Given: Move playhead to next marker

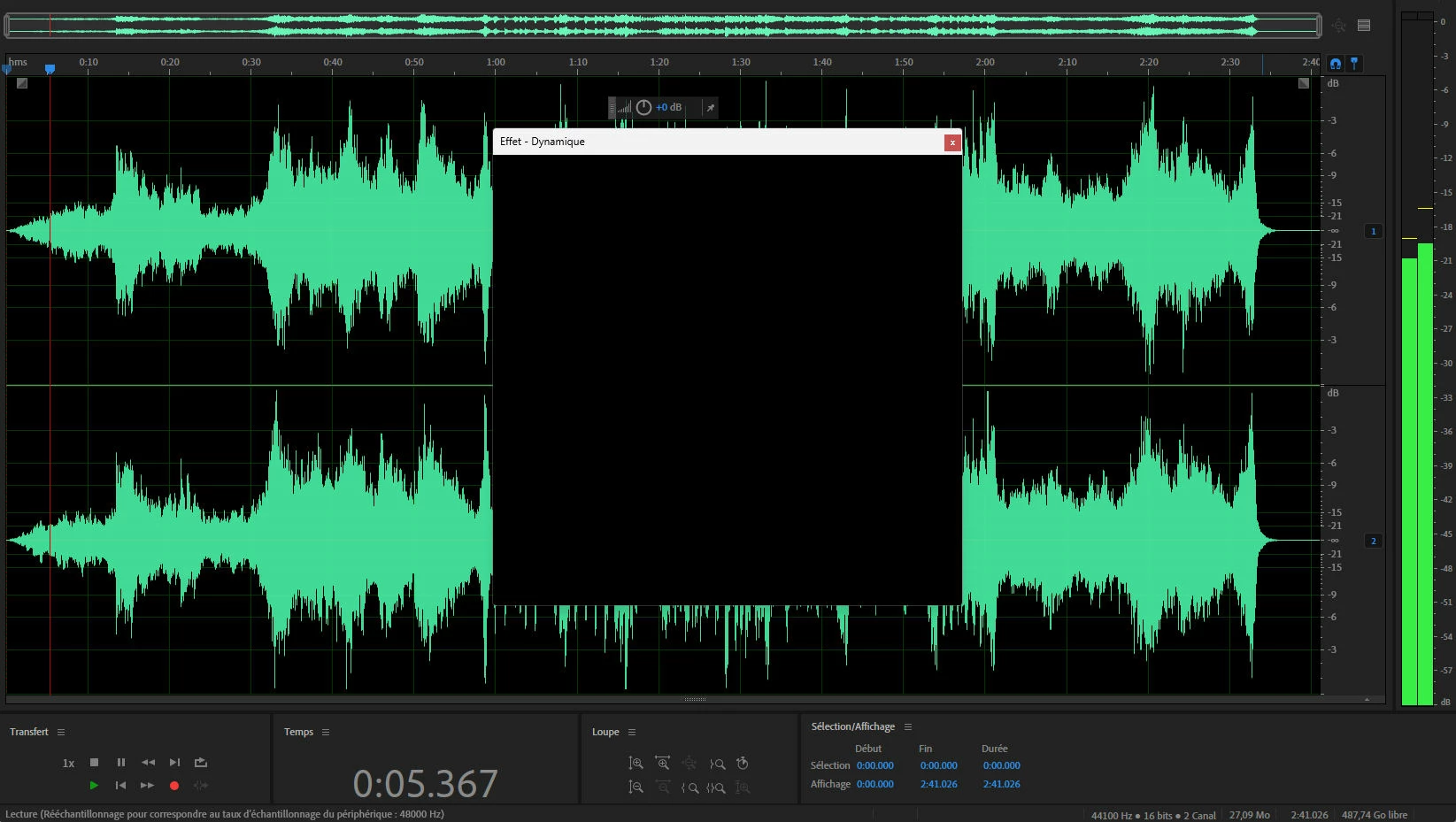Looking at the screenshot, I should 174,762.
